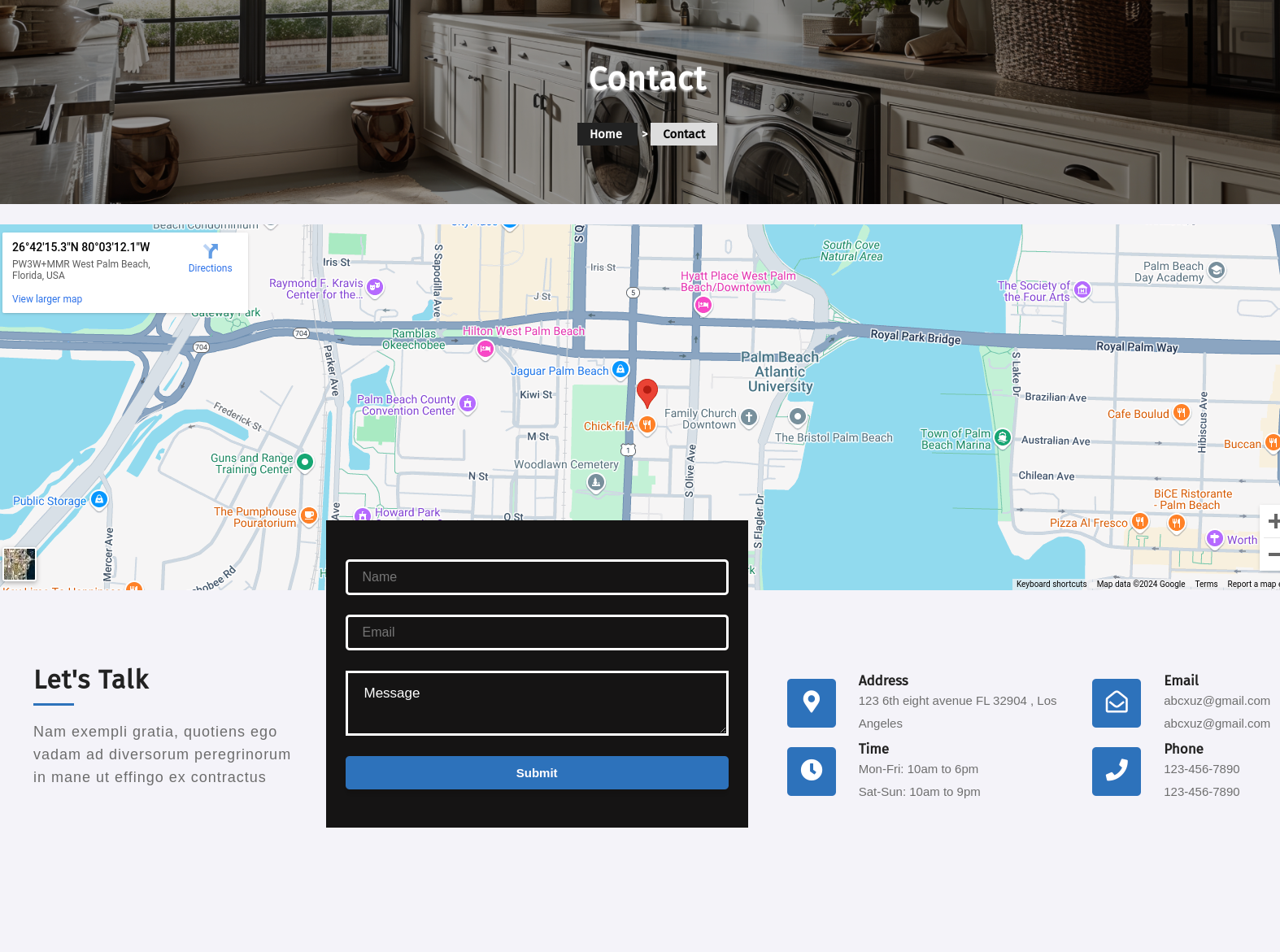Click the Directions text link on map card

[x=211, y=268]
